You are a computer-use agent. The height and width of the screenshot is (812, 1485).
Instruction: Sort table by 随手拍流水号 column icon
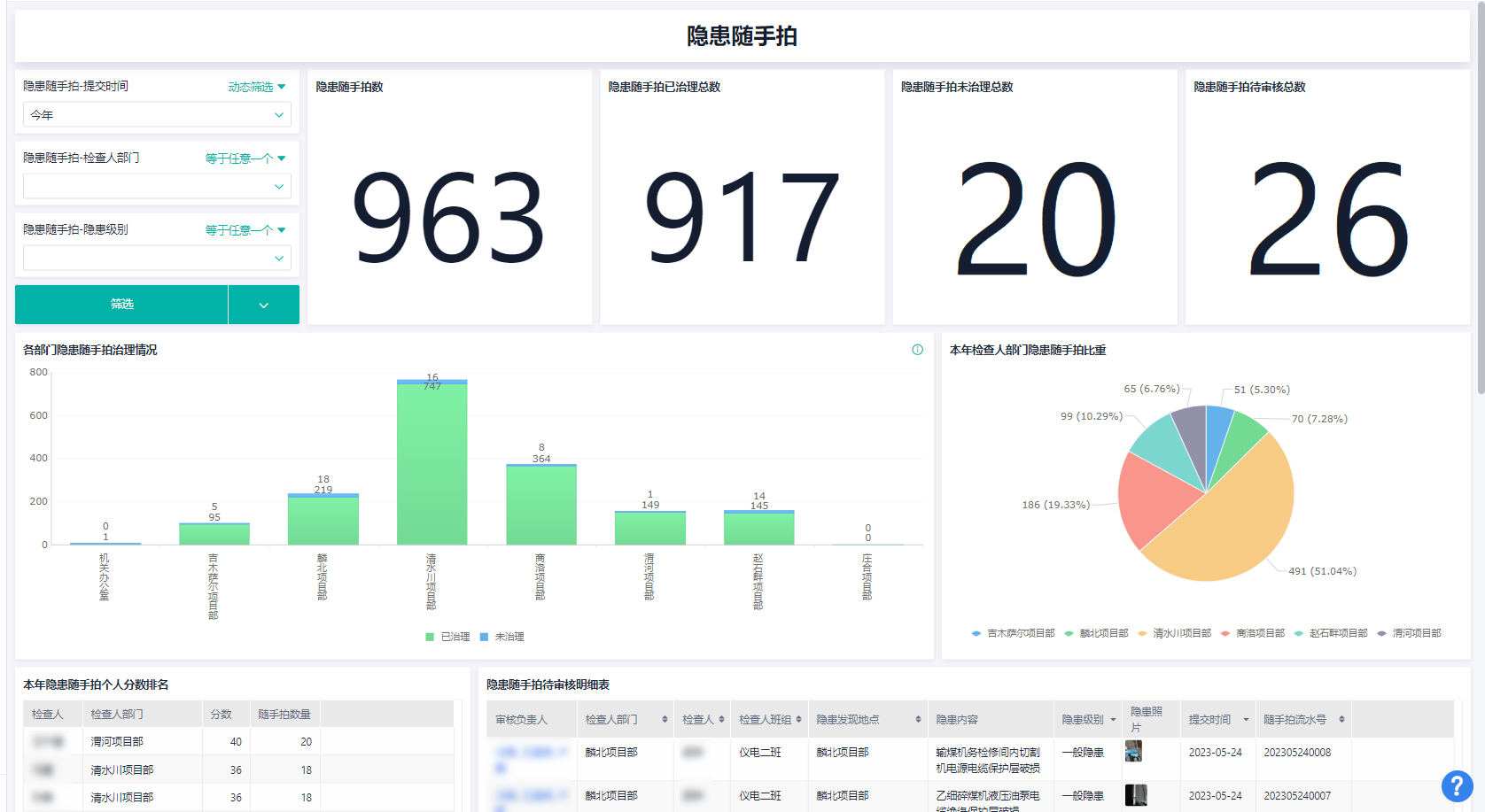coord(1341,720)
